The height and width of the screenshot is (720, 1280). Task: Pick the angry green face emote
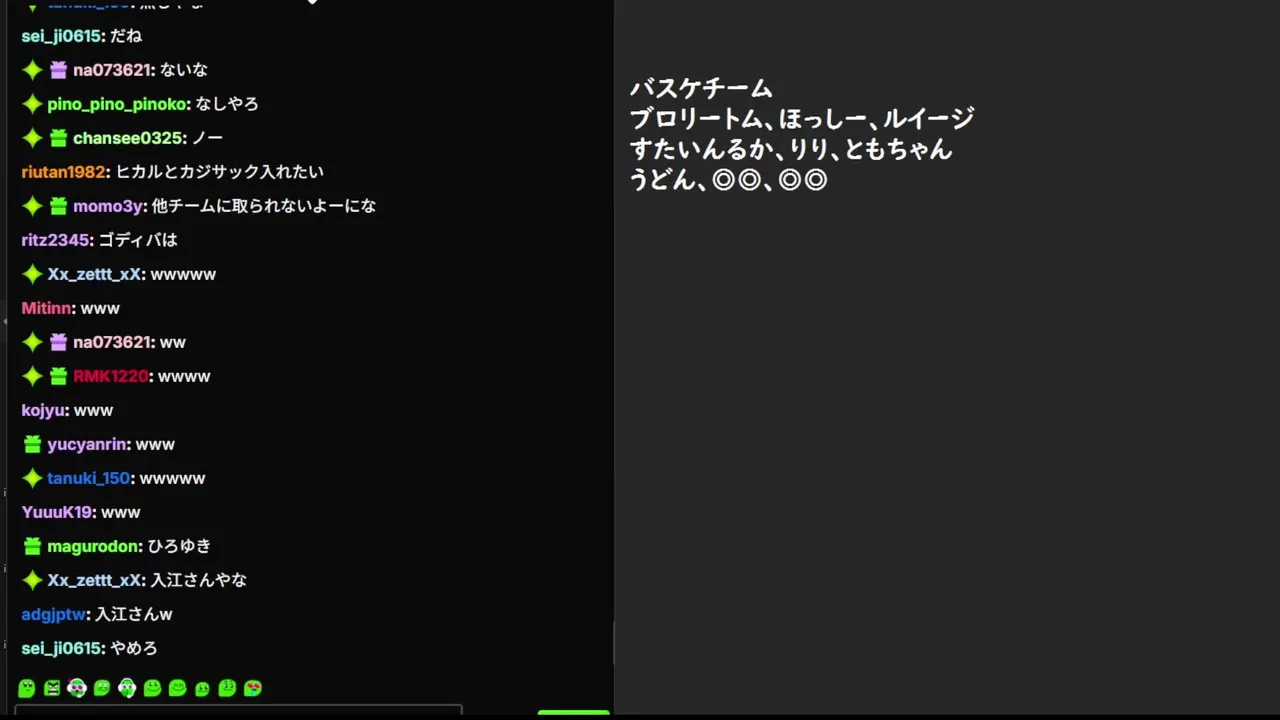pyautogui.click(x=52, y=688)
